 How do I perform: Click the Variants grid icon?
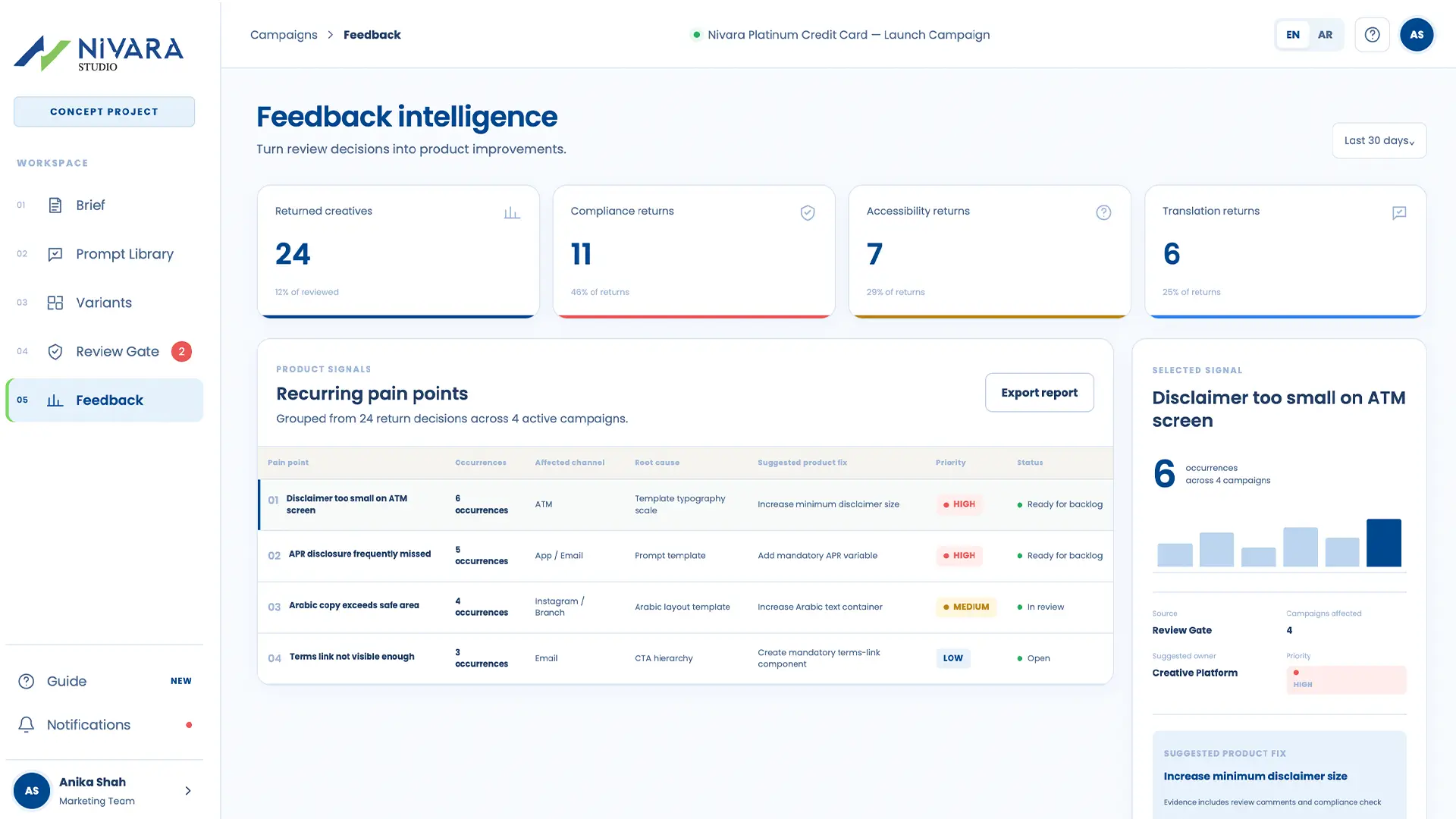[55, 303]
